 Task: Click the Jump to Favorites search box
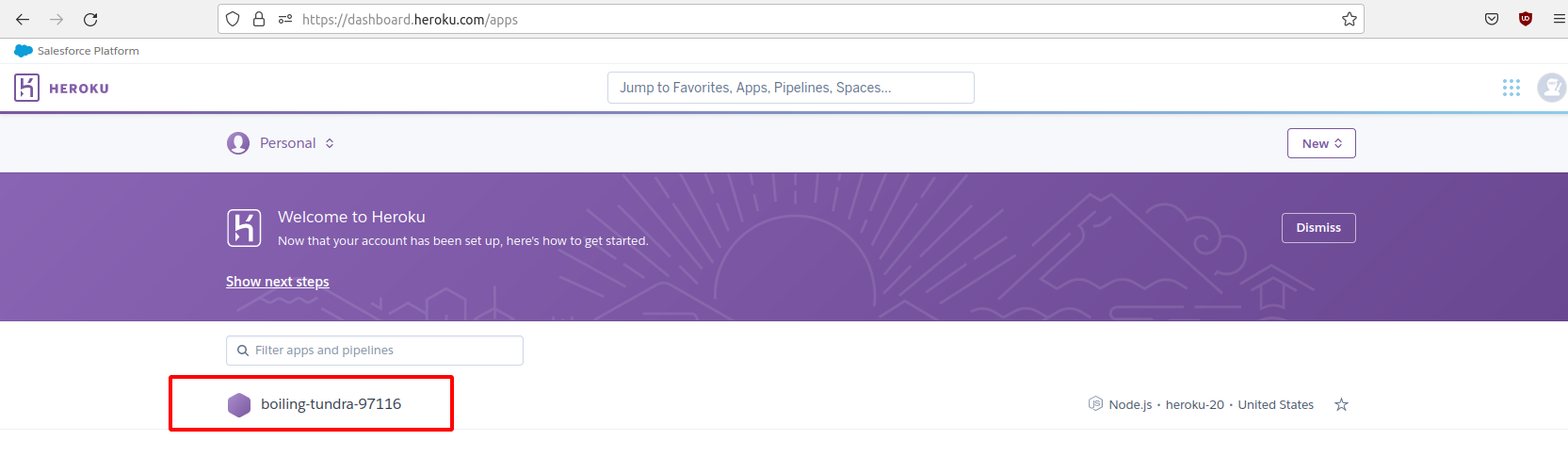(790, 88)
